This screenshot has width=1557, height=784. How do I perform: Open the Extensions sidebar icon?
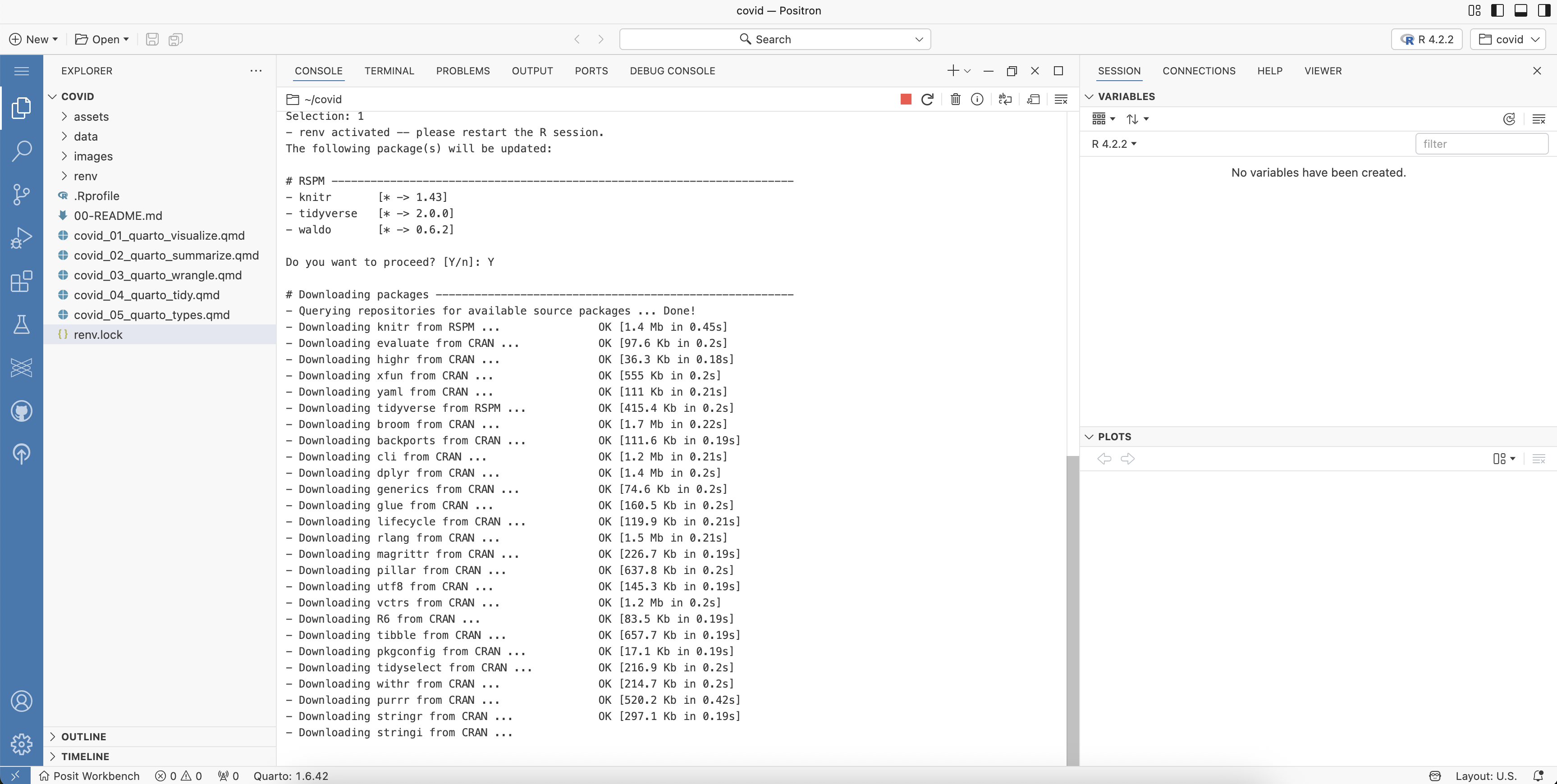click(21, 281)
